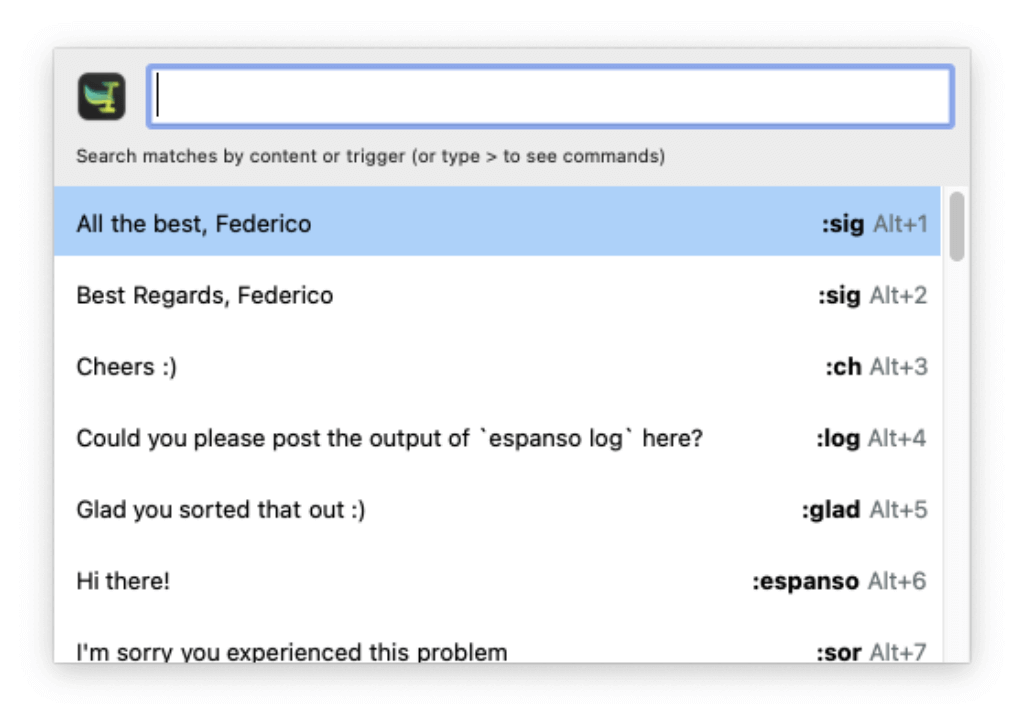Click the Alt+2 shortcut hint

tap(898, 296)
